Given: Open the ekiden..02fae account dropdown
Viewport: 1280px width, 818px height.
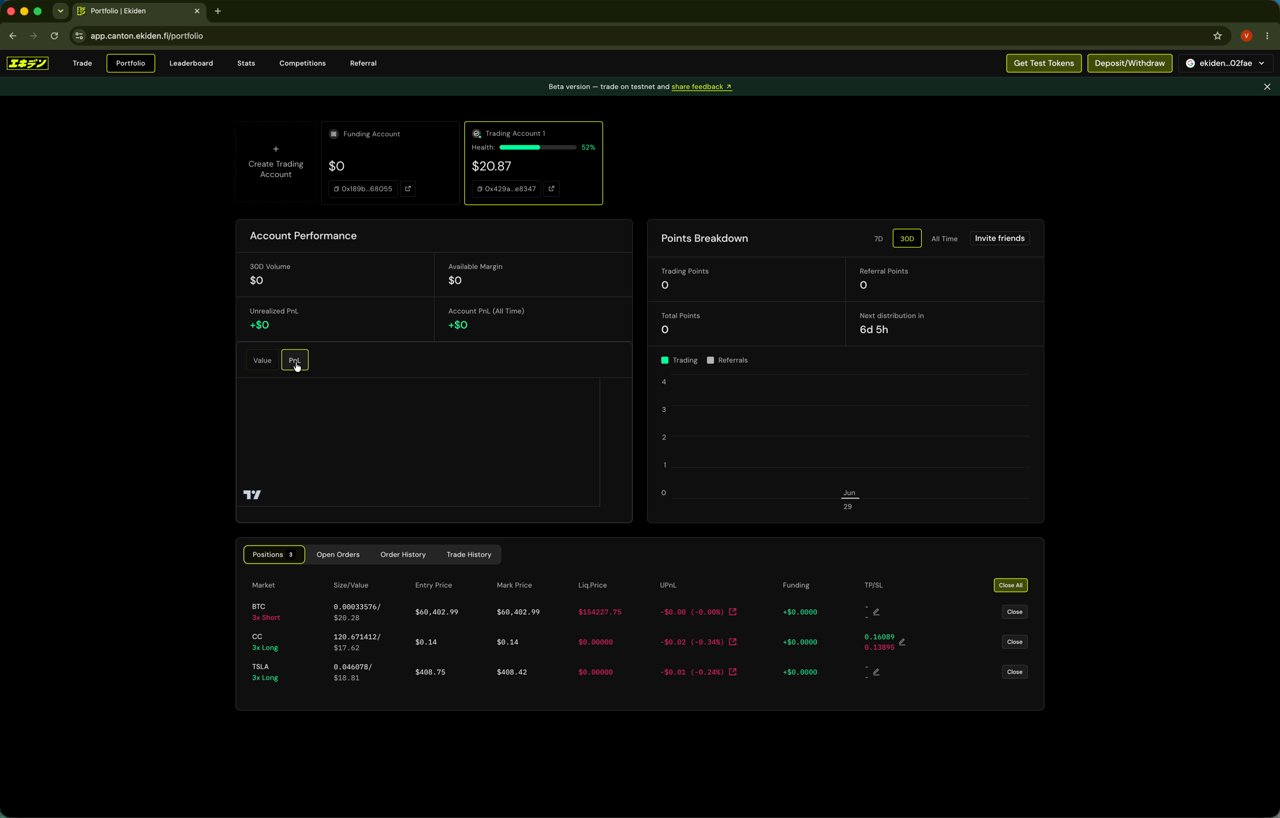Looking at the screenshot, I should pyautogui.click(x=1225, y=63).
